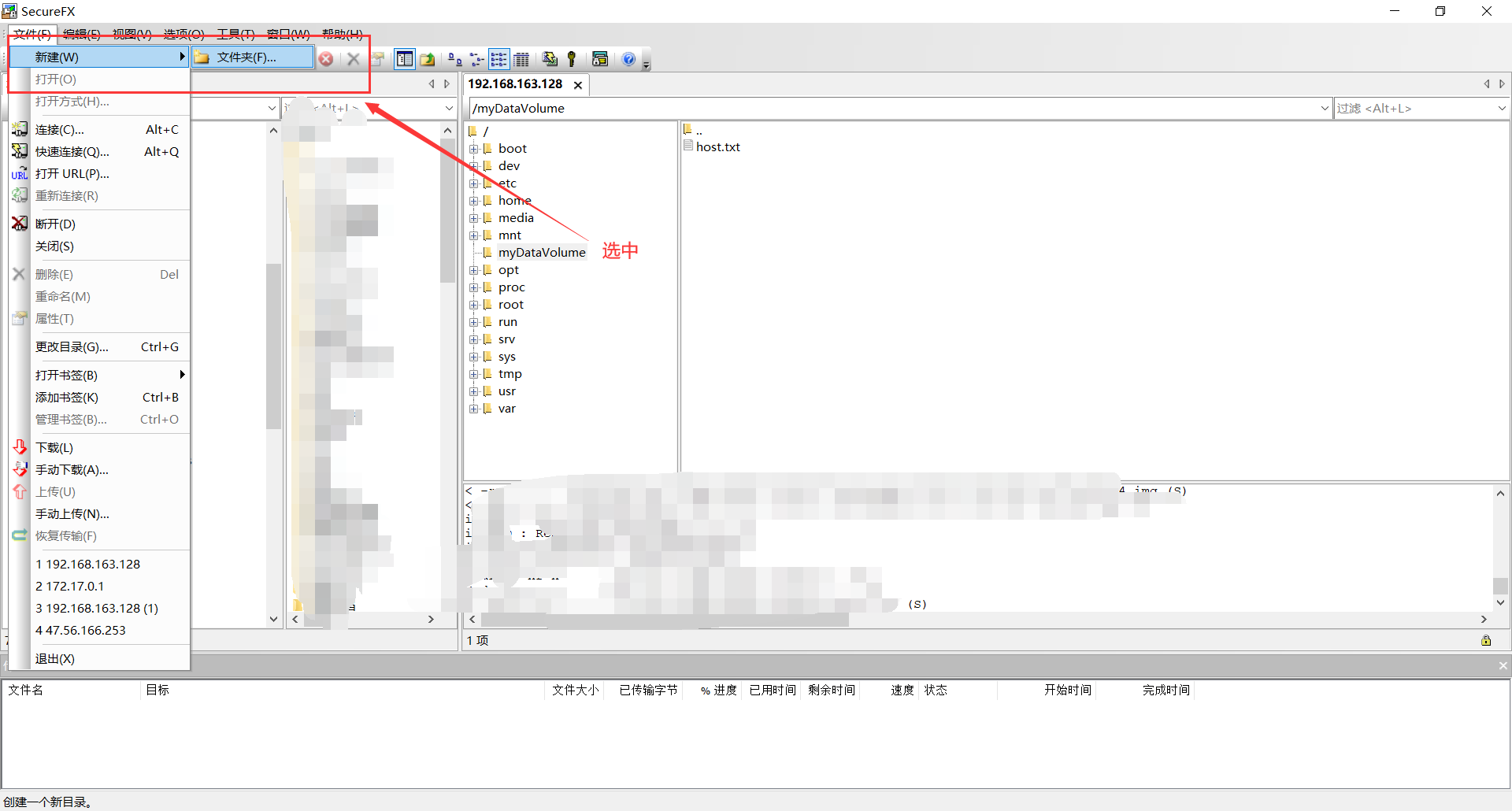Select New submenu item 新建(W)

click(99, 57)
